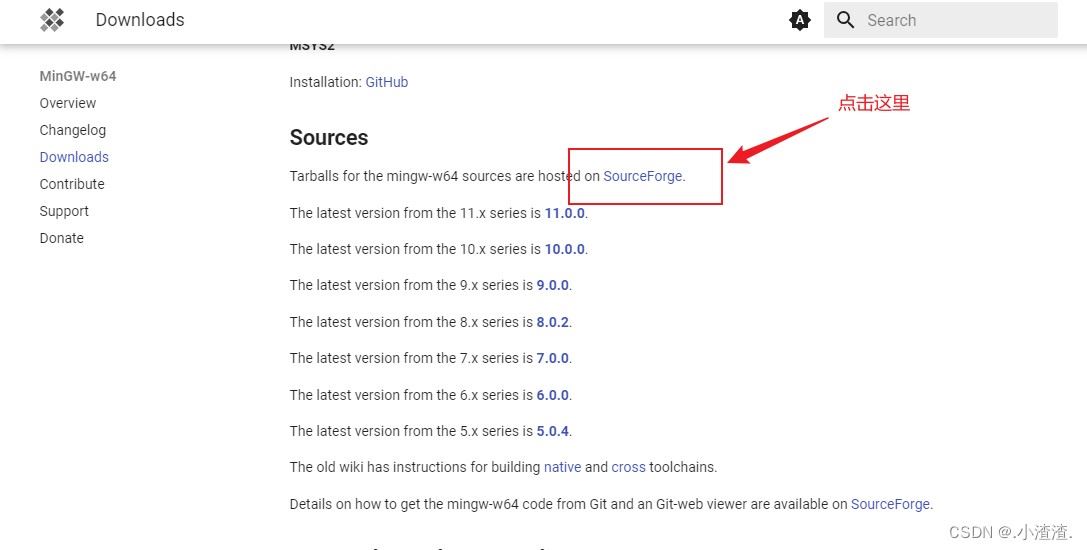The height and width of the screenshot is (550, 1087).
Task: Open version 6.0.0 link
Action: [x=553, y=395]
